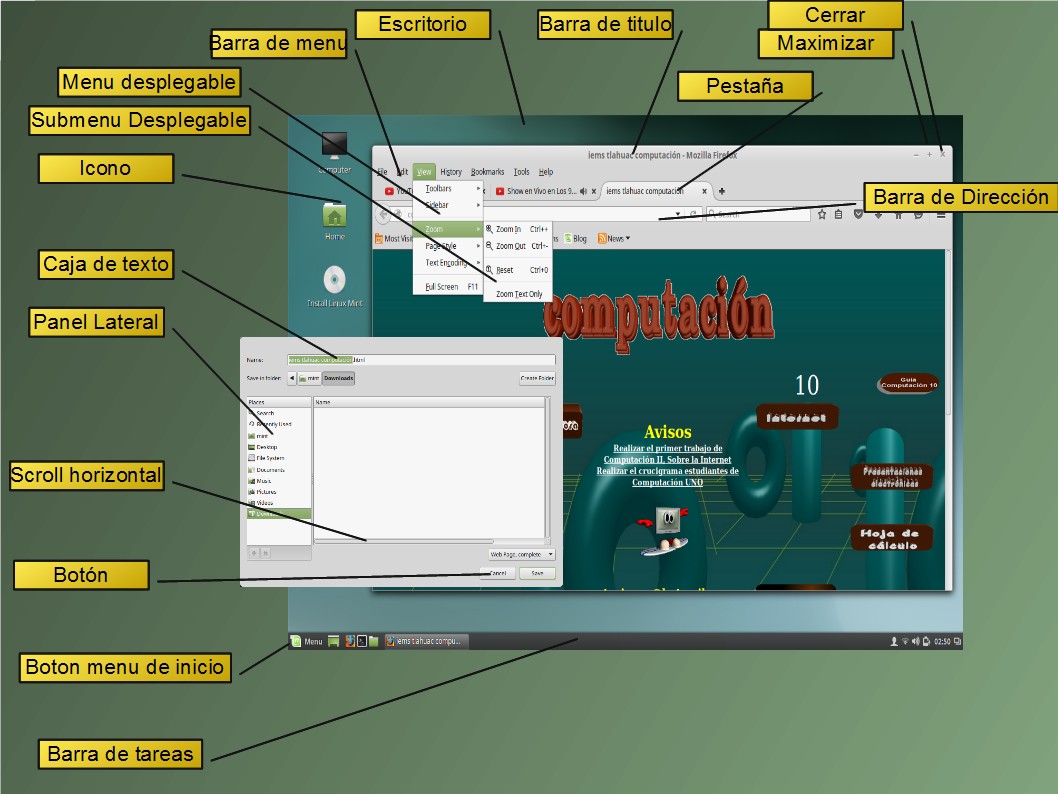Open the History menu
This screenshot has height=794, width=1058.
click(x=451, y=172)
